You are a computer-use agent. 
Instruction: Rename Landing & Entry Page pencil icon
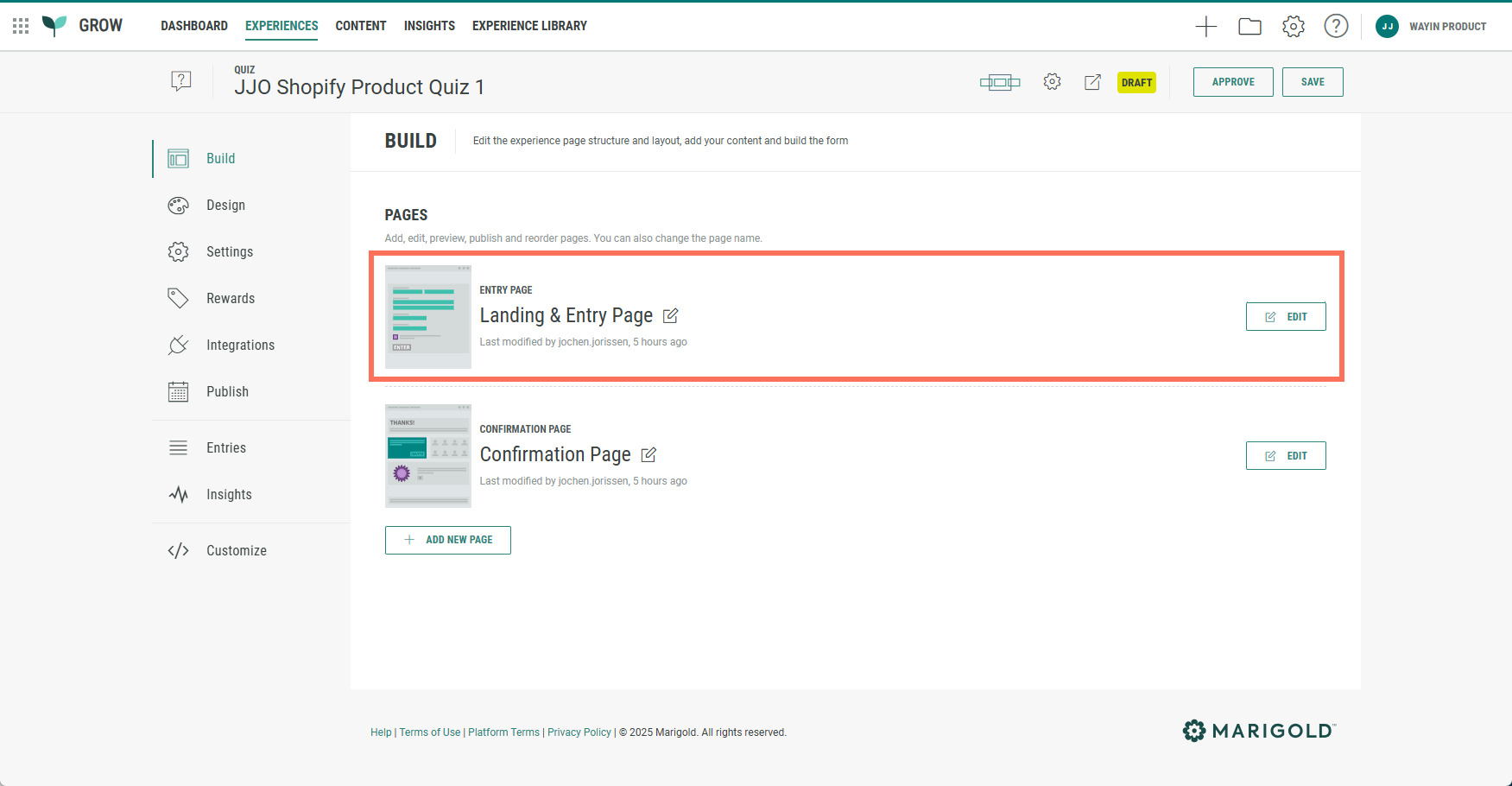(670, 316)
